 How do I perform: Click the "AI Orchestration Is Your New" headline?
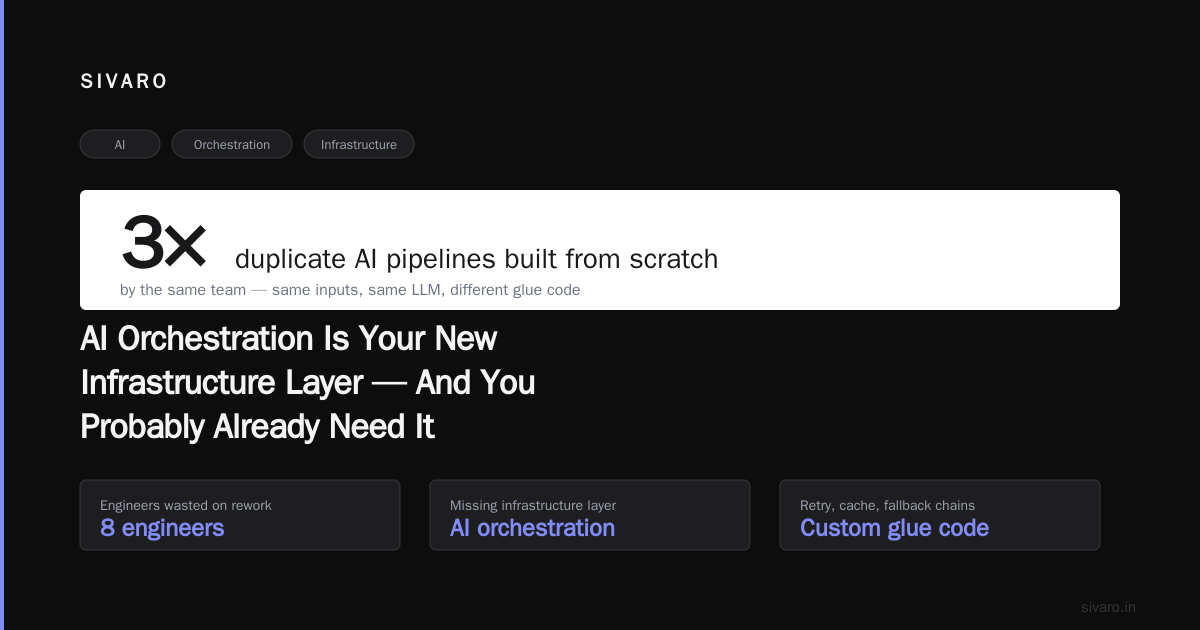(288, 339)
